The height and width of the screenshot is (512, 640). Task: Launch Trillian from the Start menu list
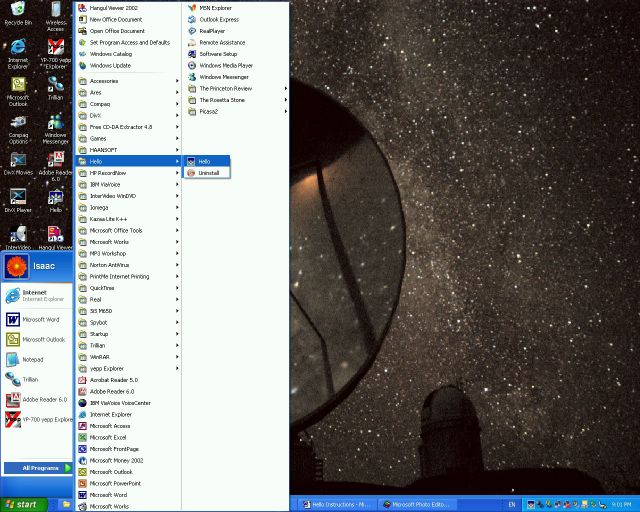tap(37, 379)
